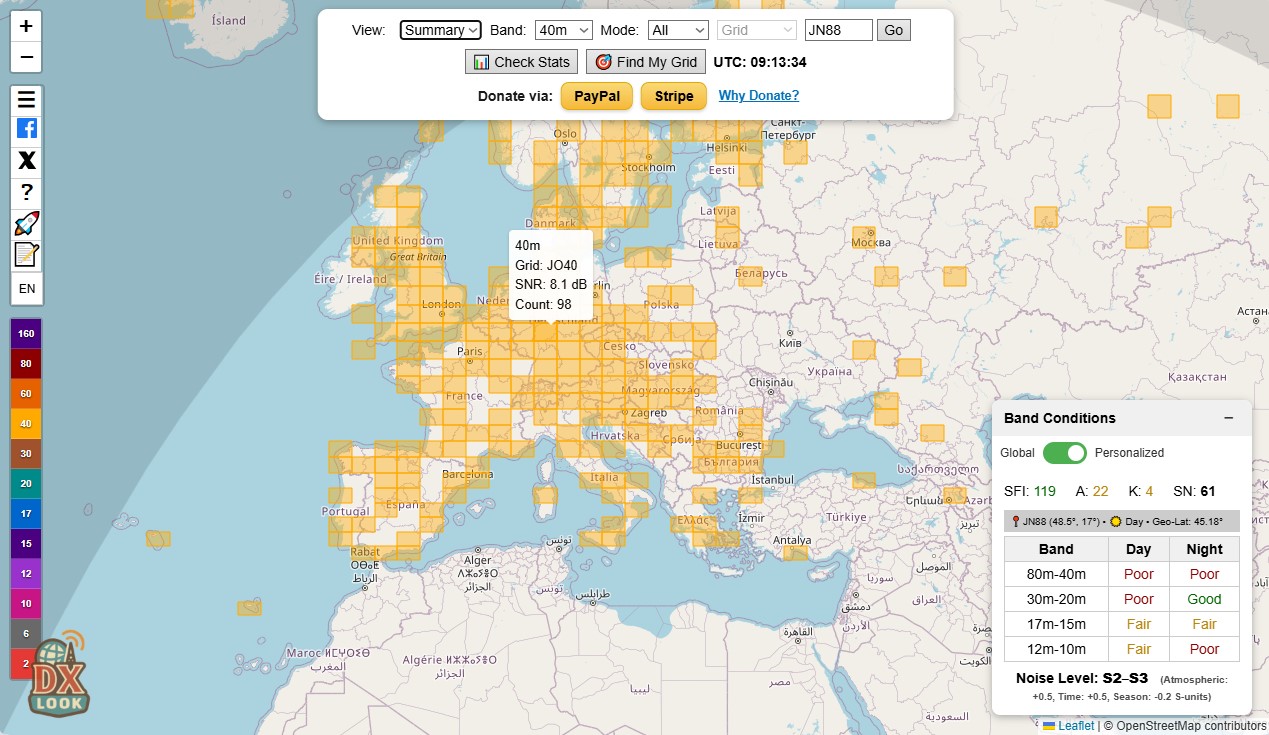Open the question mark help icon
Viewport: 1269px width, 735px height.
[x=26, y=192]
